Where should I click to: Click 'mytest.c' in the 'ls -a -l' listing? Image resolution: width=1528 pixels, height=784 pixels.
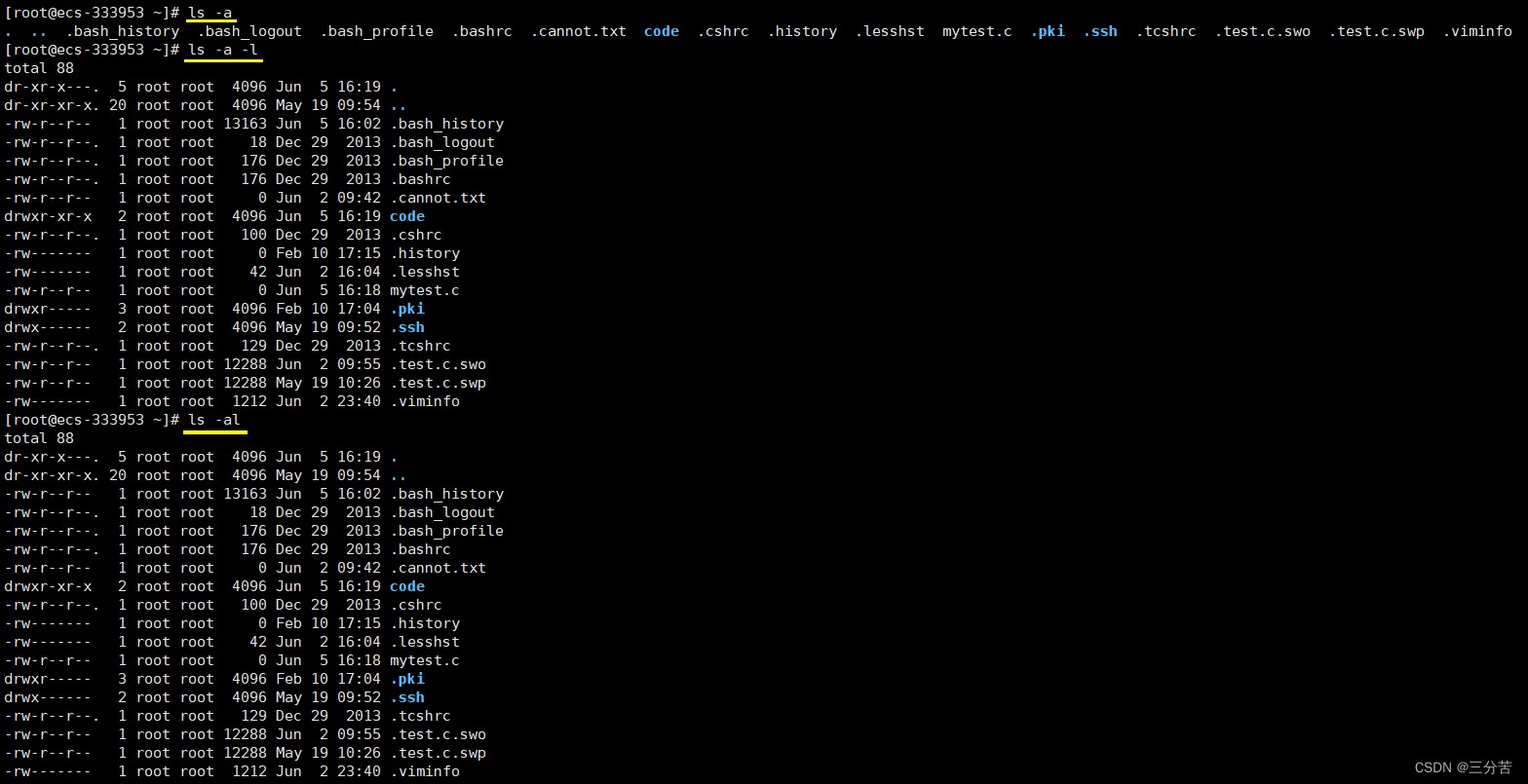pyautogui.click(x=425, y=290)
